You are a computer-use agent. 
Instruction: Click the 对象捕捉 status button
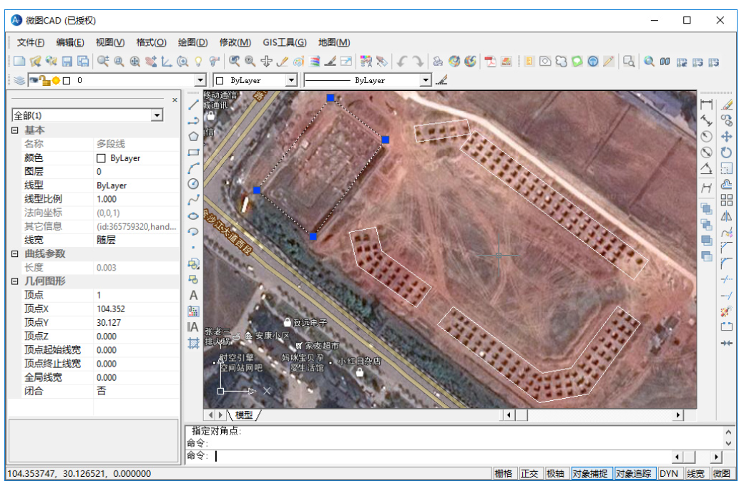tap(590, 474)
